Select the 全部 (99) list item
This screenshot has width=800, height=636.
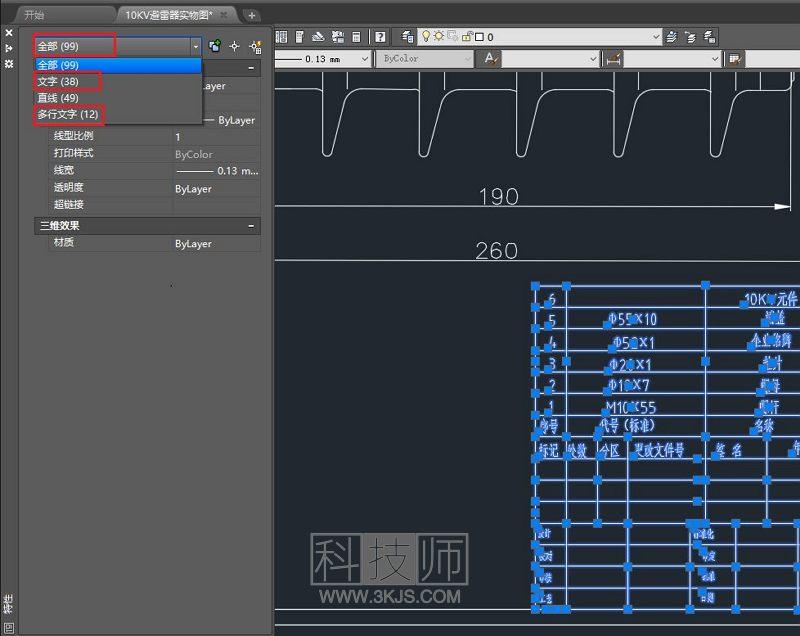[x=118, y=65]
